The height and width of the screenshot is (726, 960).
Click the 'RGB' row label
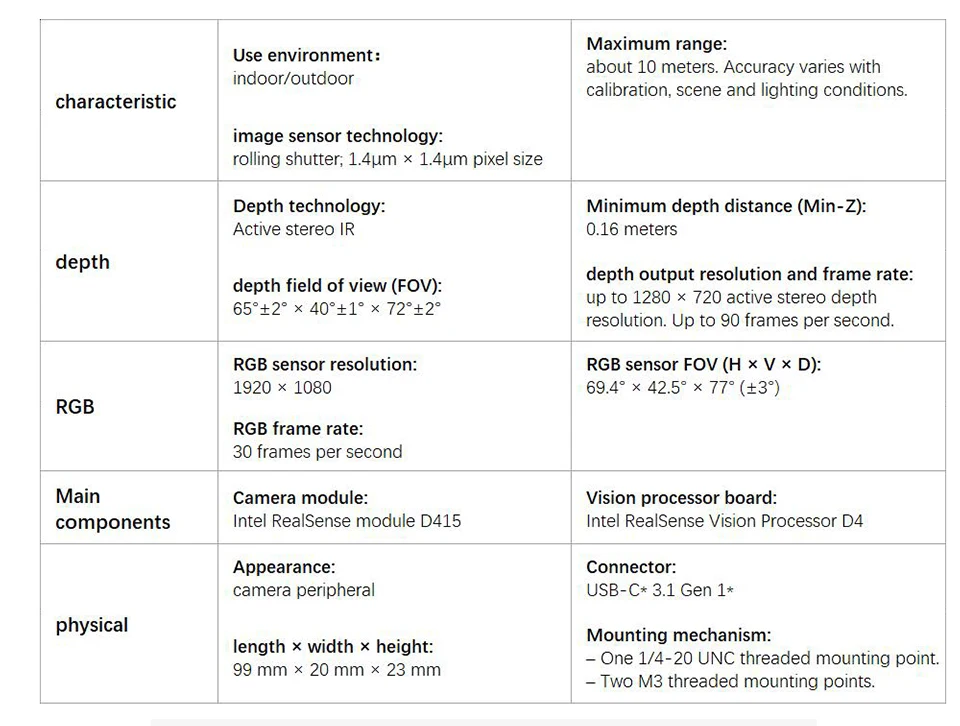click(x=75, y=406)
